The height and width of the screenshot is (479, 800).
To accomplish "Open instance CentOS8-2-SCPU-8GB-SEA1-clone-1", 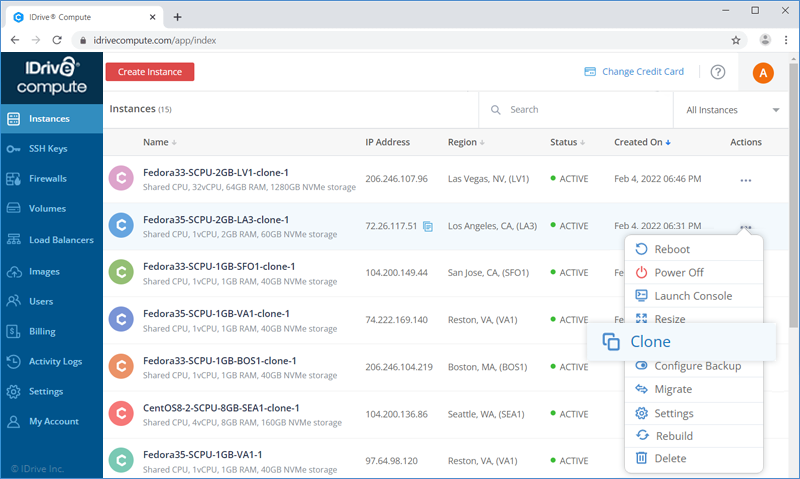I will coord(221,408).
